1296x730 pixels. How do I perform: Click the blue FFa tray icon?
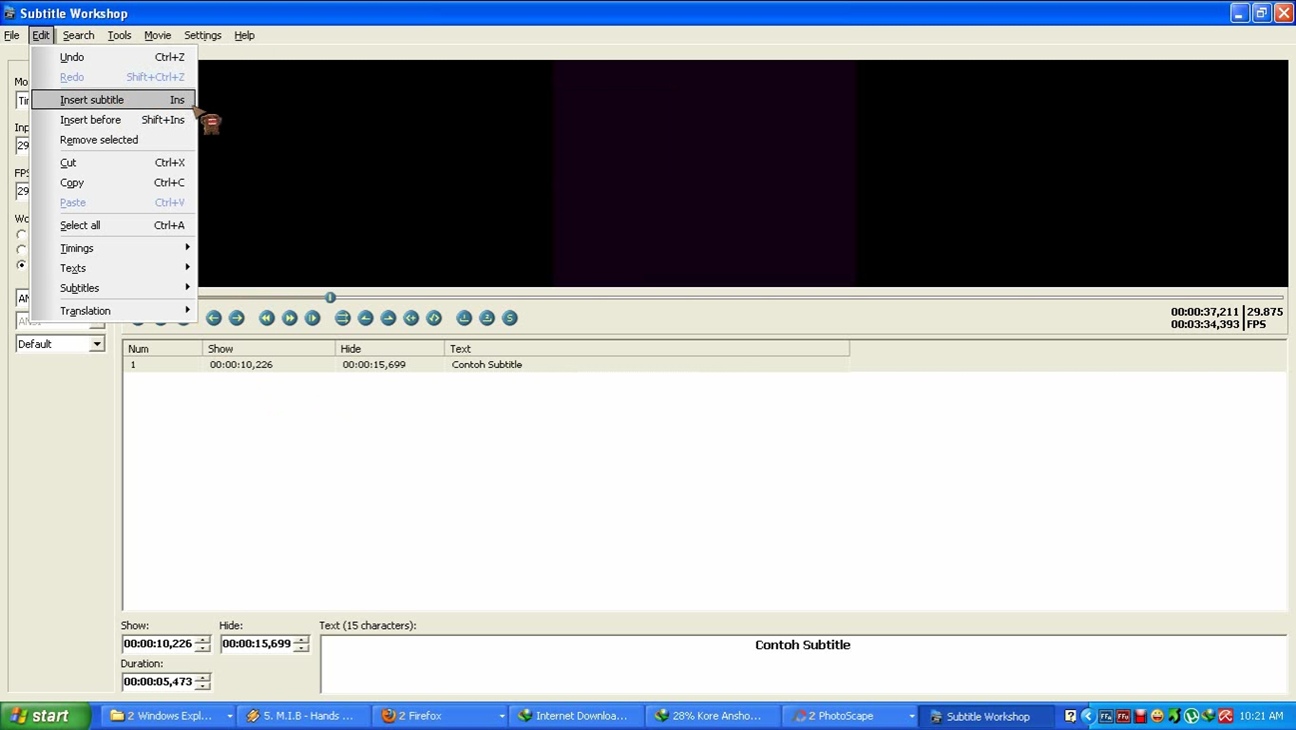coord(1106,717)
